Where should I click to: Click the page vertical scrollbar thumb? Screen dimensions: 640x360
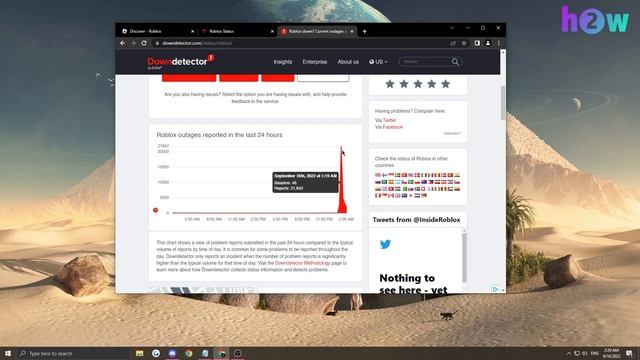point(503,103)
